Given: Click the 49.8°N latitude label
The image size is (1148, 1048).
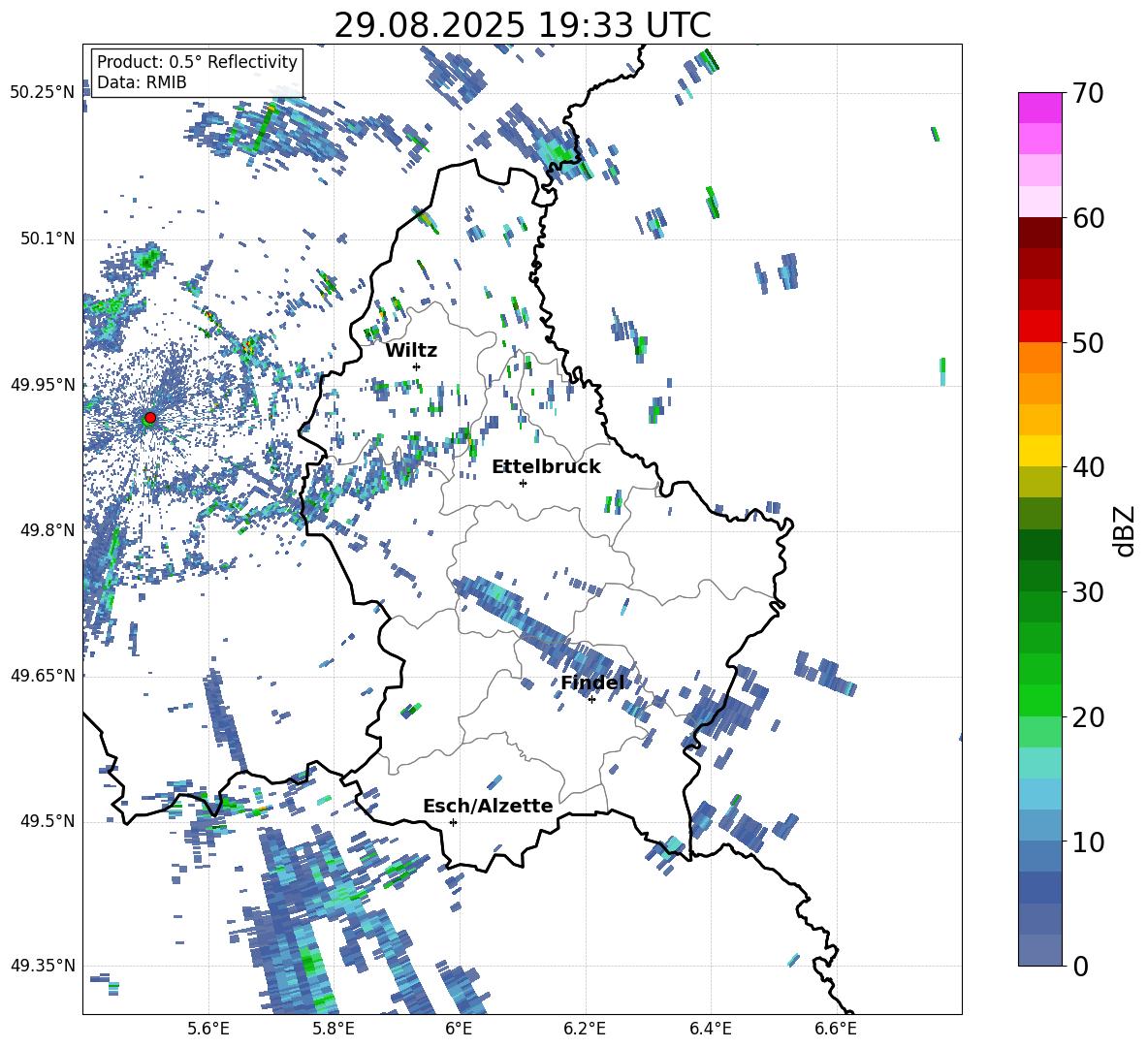Looking at the screenshot, I should [47, 530].
